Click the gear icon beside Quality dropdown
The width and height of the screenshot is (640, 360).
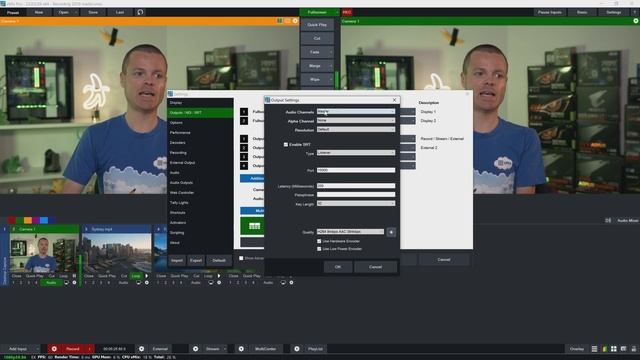point(391,232)
